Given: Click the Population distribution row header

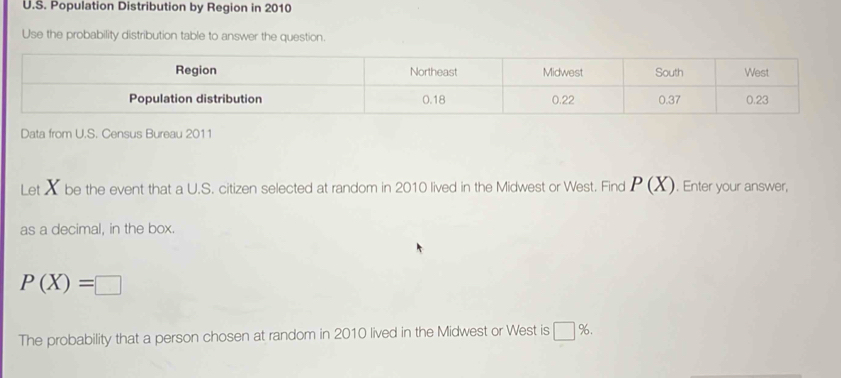Looking at the screenshot, I should (195, 99).
